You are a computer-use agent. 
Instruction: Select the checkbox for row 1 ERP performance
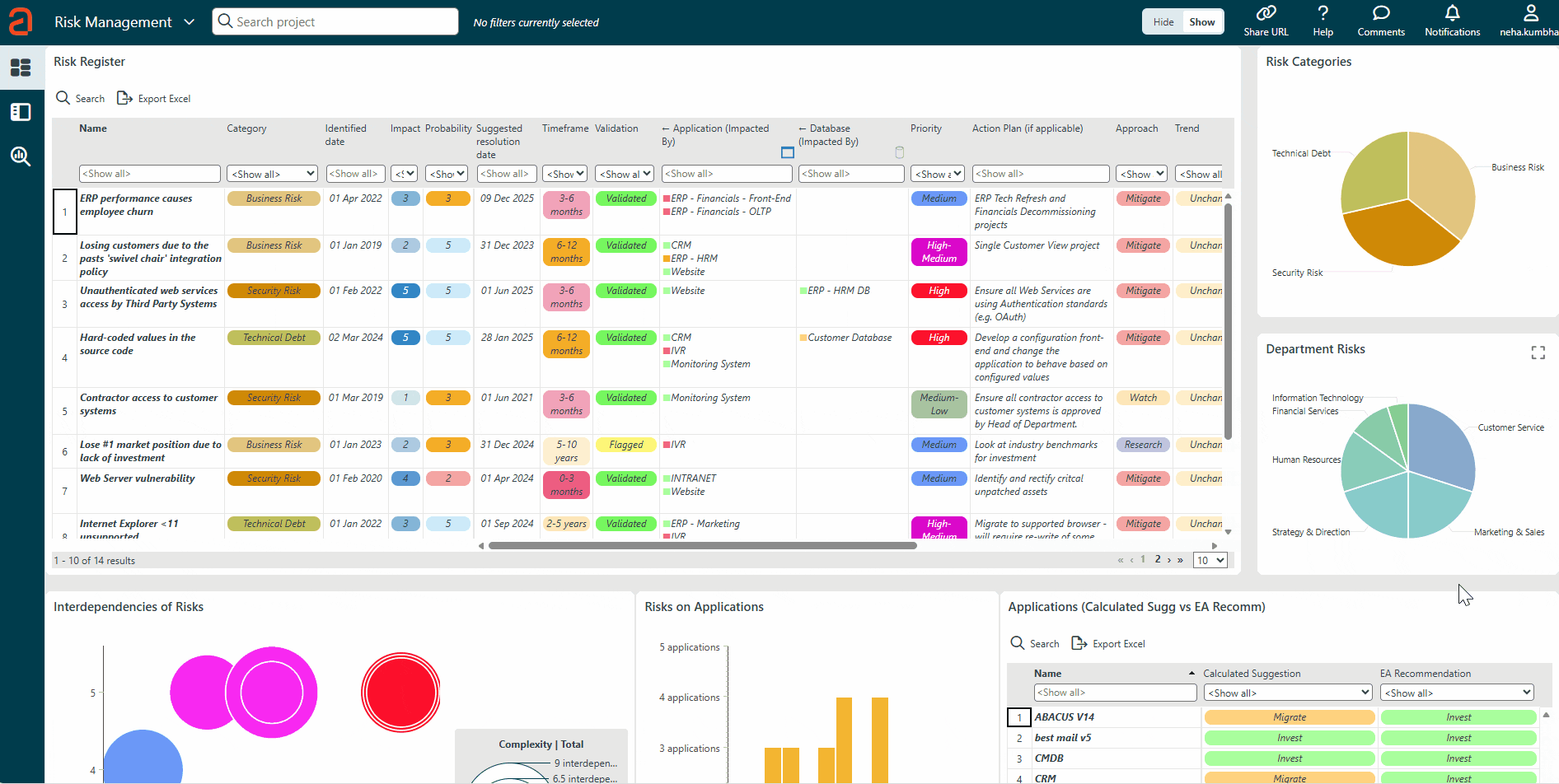65,212
